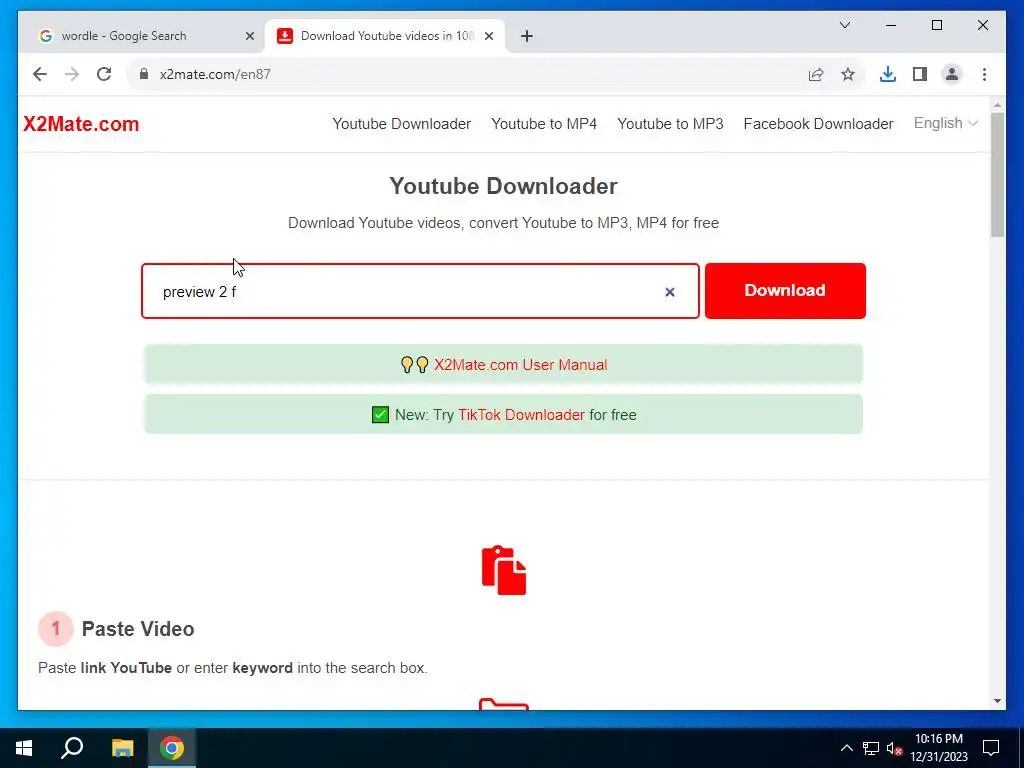Image resolution: width=1024 pixels, height=768 pixels.
Task: Go back to the previous page
Action: [40, 74]
